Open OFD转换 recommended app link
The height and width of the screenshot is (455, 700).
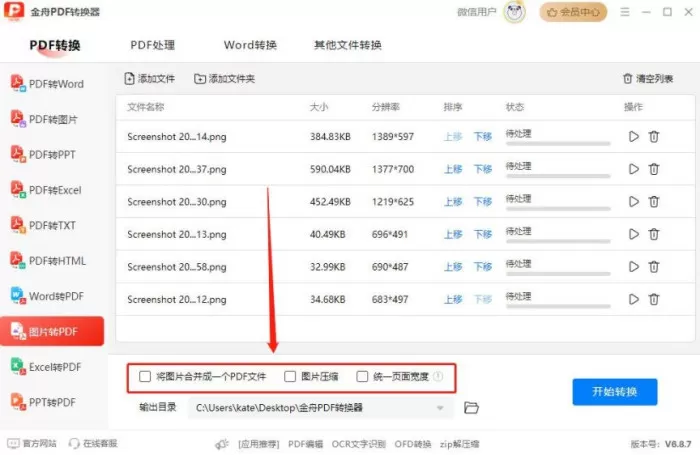coord(413,444)
